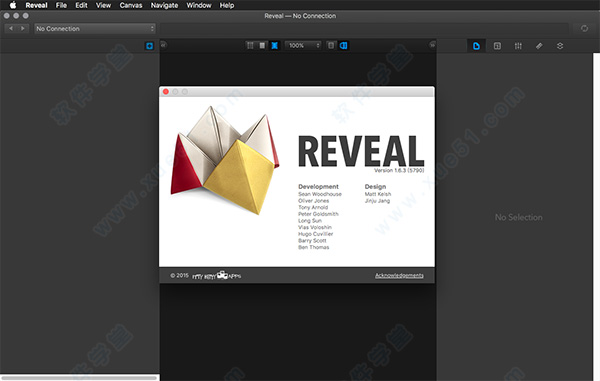This screenshot has width=600, height=381.
Task: Open the Attributes inspector tab
Action: coord(518,46)
